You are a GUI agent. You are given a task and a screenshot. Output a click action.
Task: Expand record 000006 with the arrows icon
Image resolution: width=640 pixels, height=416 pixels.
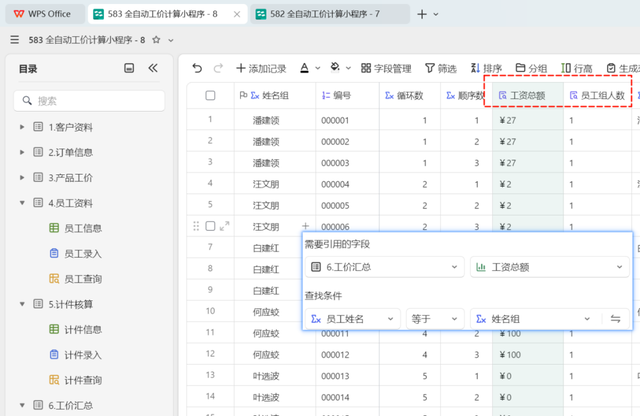coord(224,226)
